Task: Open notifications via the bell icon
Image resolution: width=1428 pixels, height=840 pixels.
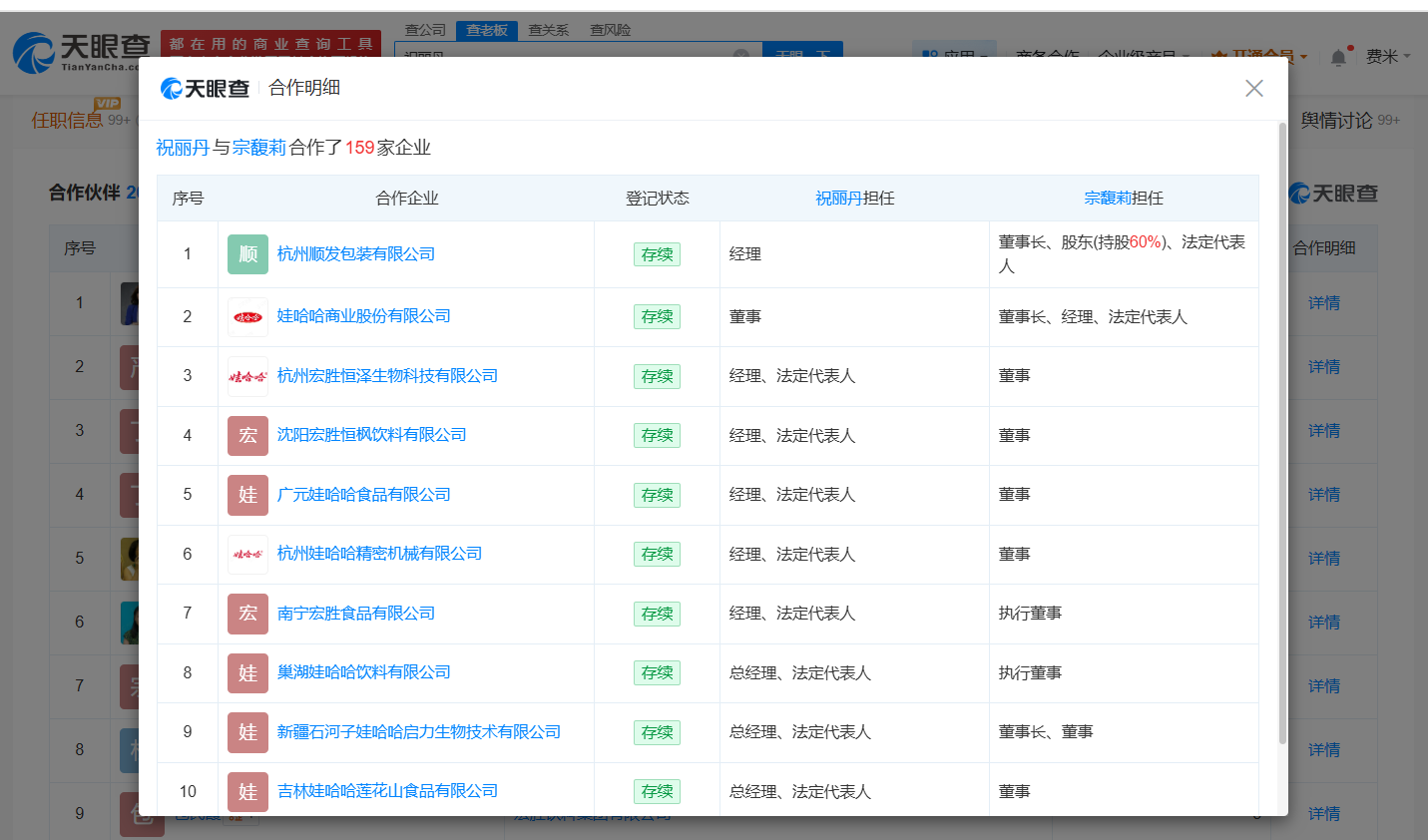Action: pos(1339,57)
